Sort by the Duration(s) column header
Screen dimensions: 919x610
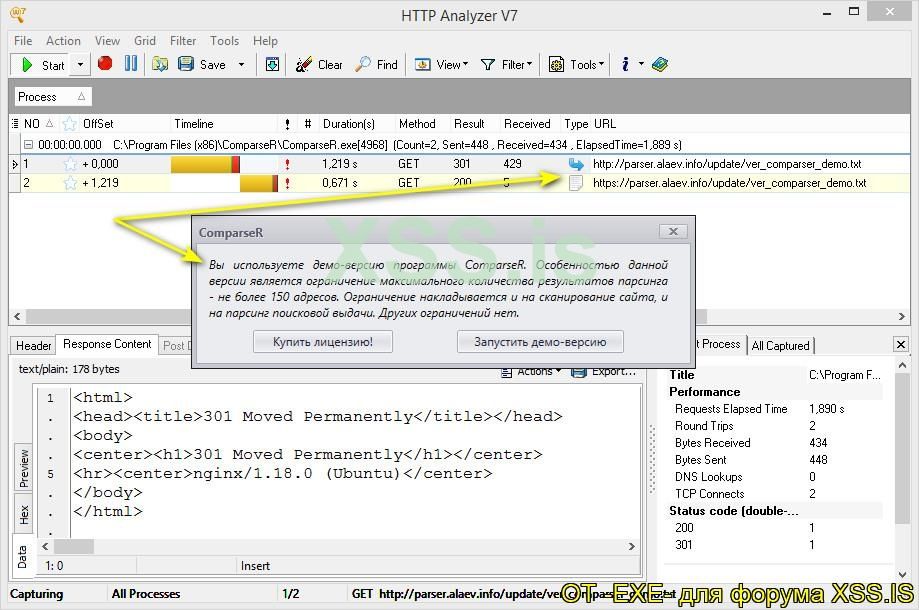click(349, 124)
